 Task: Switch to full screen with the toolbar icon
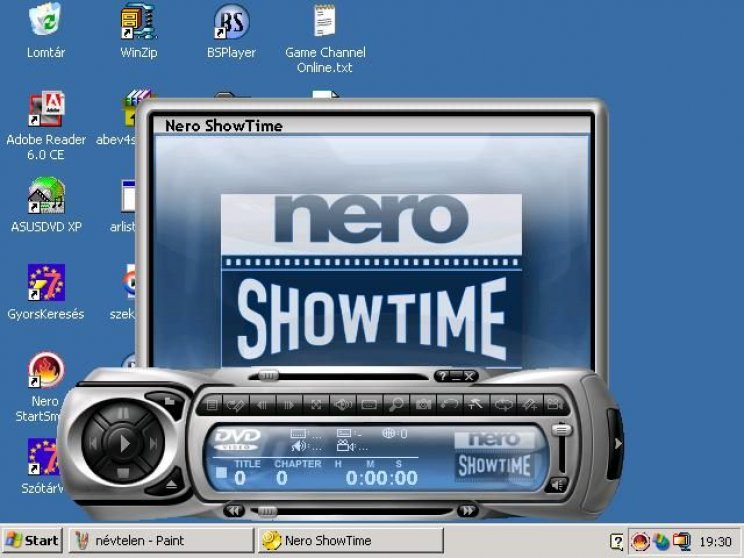pyautogui.click(x=316, y=405)
